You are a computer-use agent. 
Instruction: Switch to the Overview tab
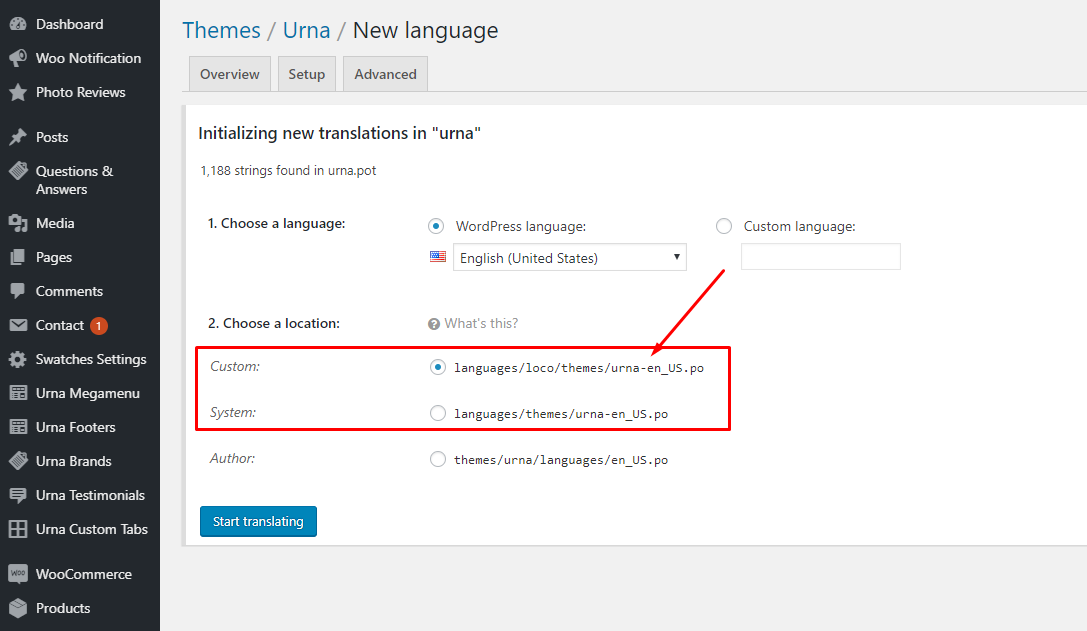coord(229,74)
